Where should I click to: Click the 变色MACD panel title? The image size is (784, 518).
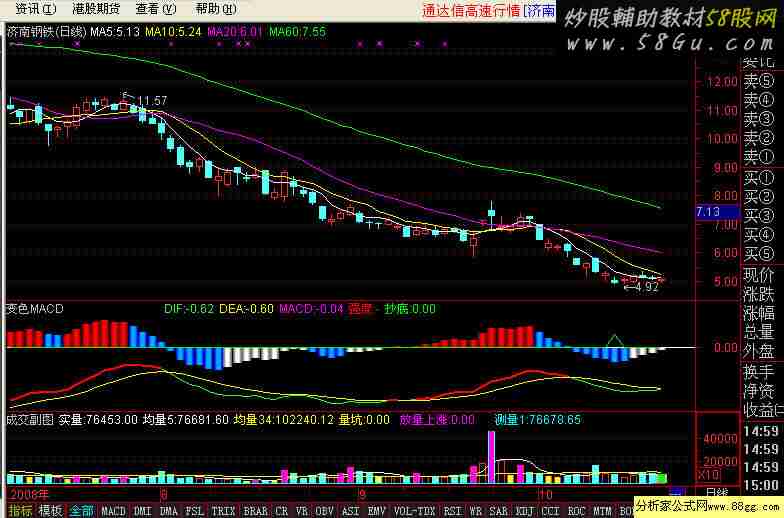[x=34, y=309]
